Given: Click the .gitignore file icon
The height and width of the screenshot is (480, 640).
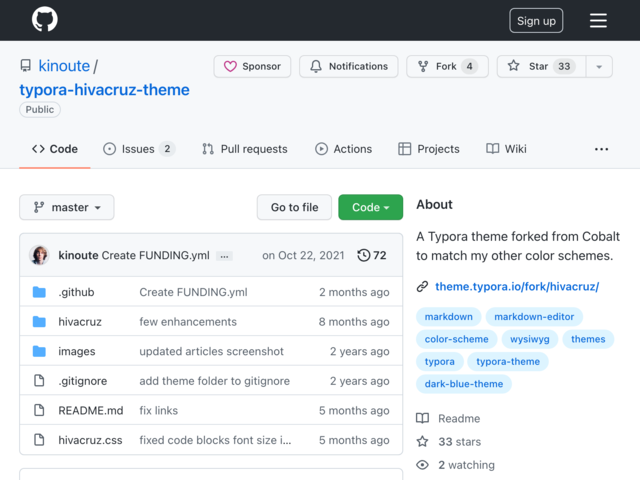Looking at the screenshot, I should [x=39, y=381].
